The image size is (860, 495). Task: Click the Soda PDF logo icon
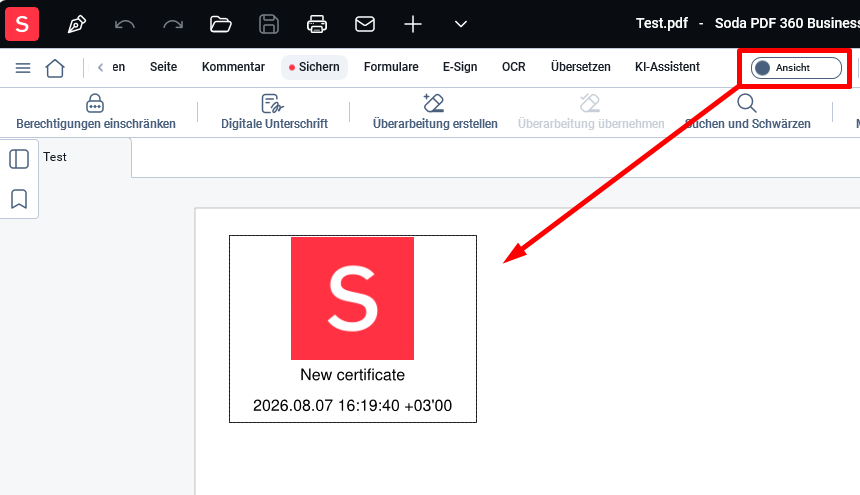(22, 24)
